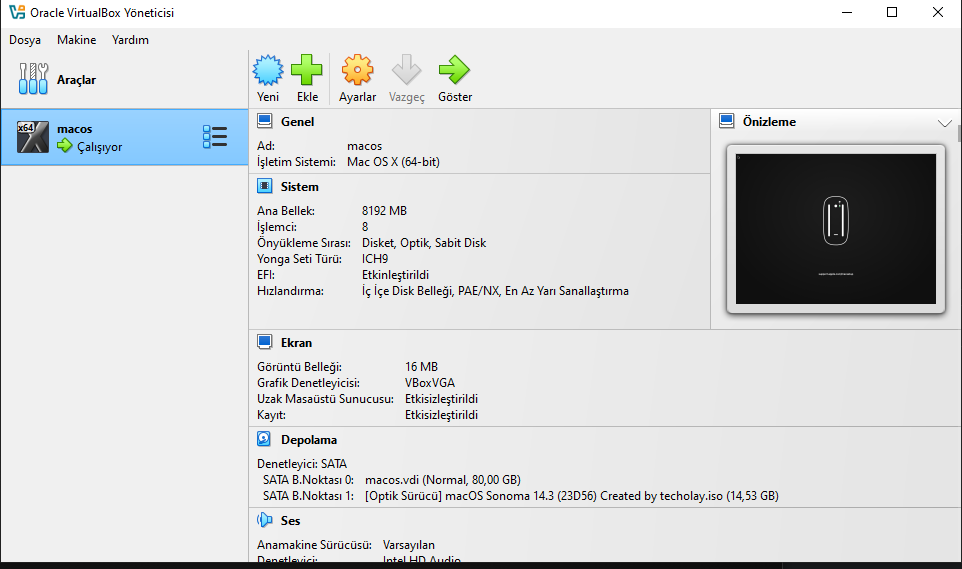962x569 pixels.
Task: Click the macos VM preview thumbnail
Action: 836,229
